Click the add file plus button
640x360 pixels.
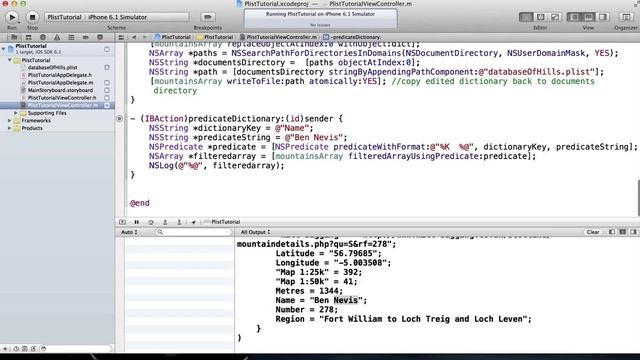pos(5,349)
